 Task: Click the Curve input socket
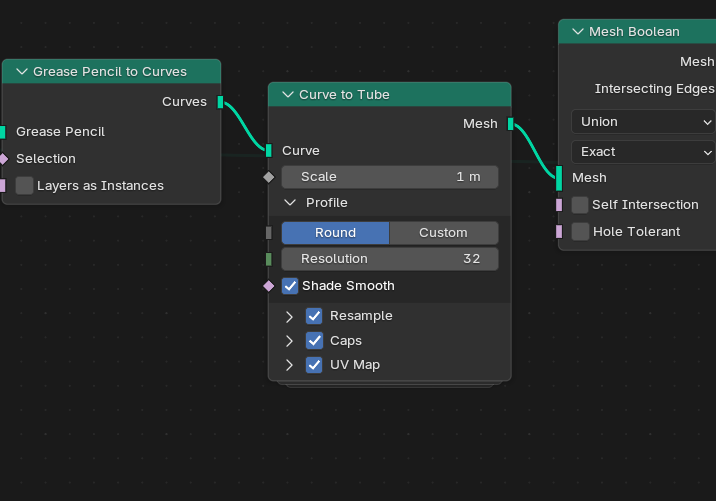pyautogui.click(x=268, y=150)
